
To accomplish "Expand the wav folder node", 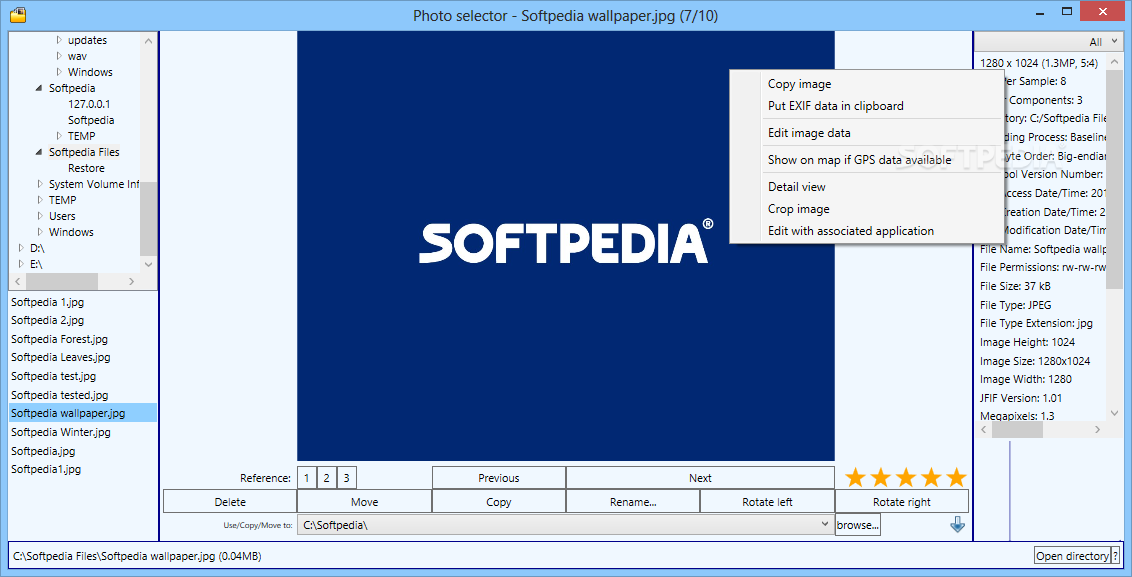I will click(x=59, y=56).
